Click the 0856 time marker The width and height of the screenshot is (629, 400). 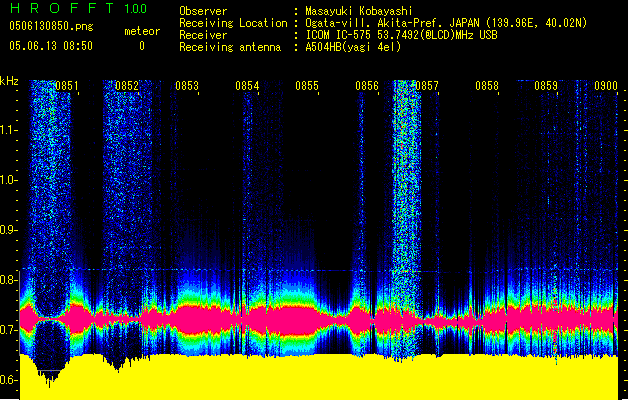tap(367, 86)
